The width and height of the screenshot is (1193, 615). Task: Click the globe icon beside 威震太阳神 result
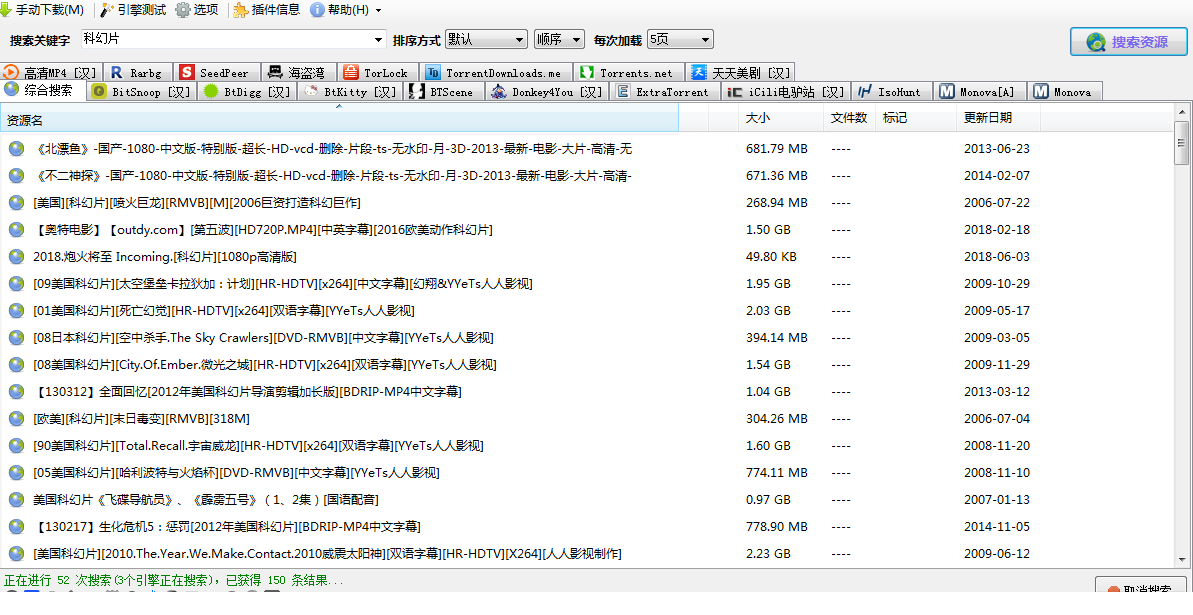point(16,554)
